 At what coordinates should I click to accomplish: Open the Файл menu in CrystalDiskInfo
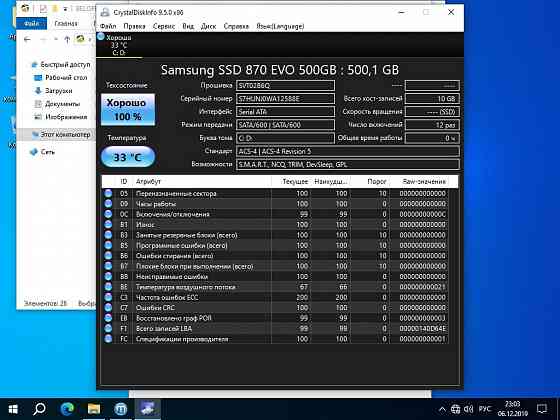[x=108, y=26]
